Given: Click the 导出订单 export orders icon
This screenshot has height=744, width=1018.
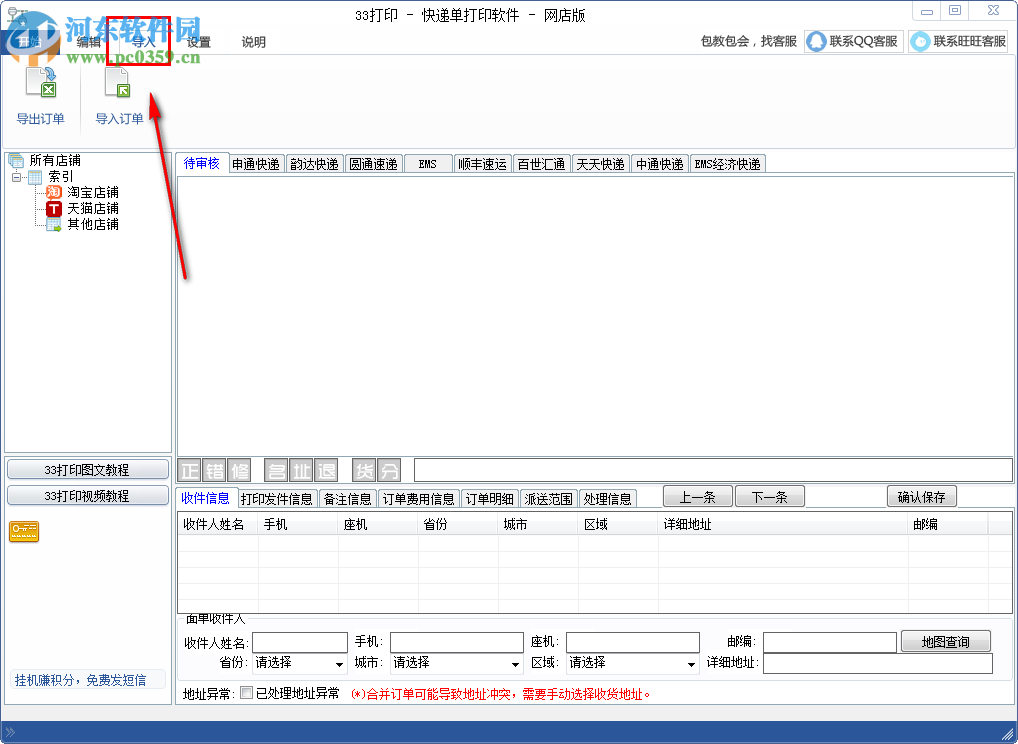Looking at the screenshot, I should click(41, 84).
